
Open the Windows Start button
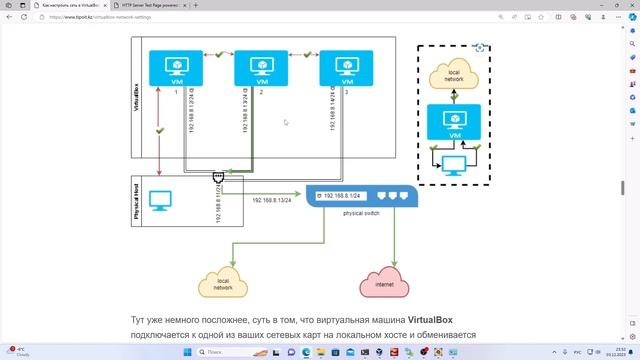pyautogui.click(x=187, y=352)
